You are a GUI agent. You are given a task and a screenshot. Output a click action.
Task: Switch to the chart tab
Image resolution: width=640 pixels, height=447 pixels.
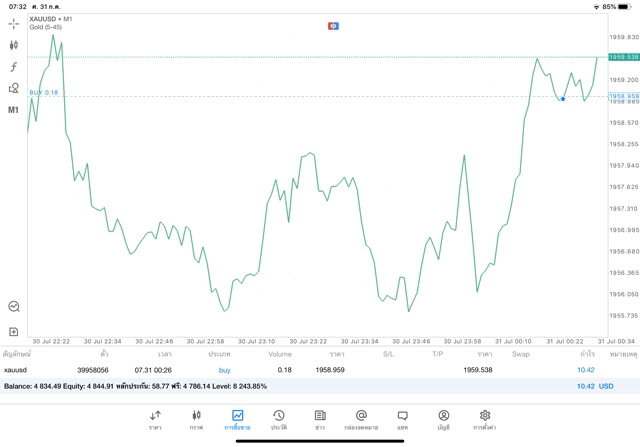[196, 418]
